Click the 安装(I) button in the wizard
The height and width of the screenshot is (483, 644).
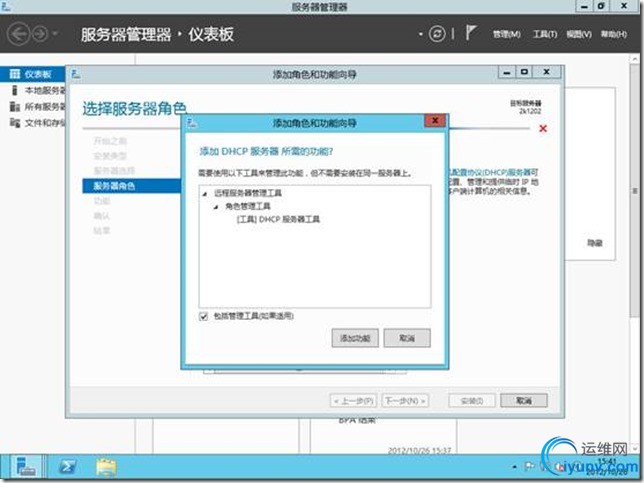tap(472, 400)
